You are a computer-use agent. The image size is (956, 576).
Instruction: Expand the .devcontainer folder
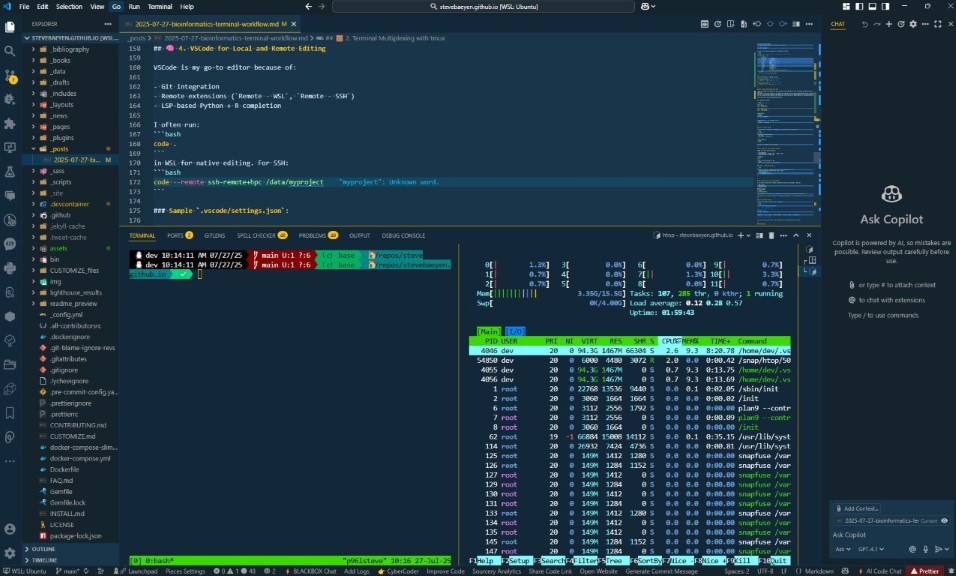[x=70, y=204]
